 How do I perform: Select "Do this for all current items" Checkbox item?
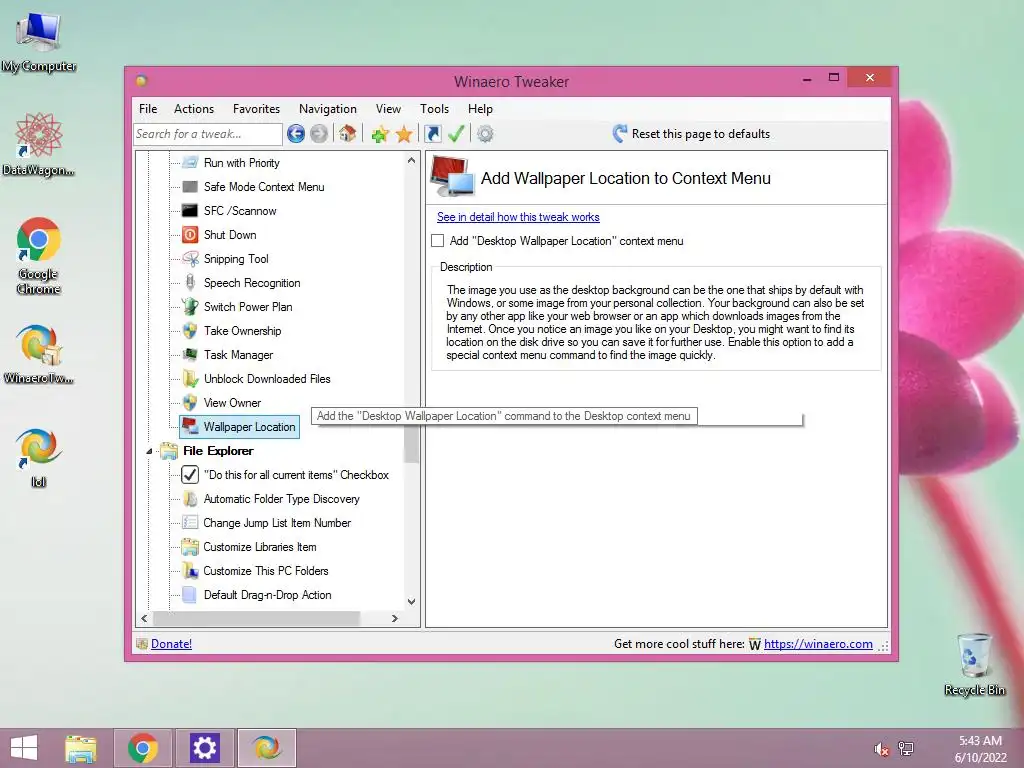[296, 475]
